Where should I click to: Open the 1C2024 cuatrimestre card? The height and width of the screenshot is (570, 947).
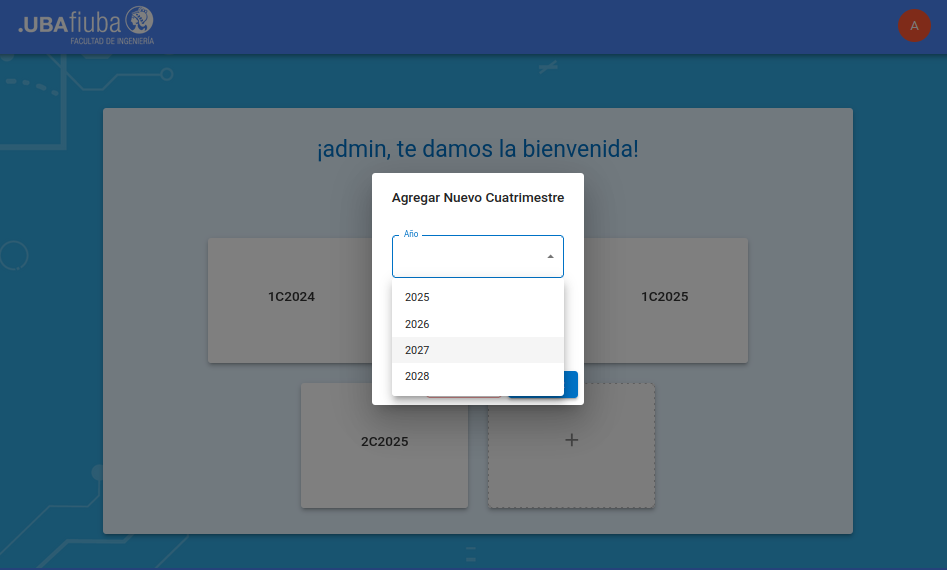[290, 297]
